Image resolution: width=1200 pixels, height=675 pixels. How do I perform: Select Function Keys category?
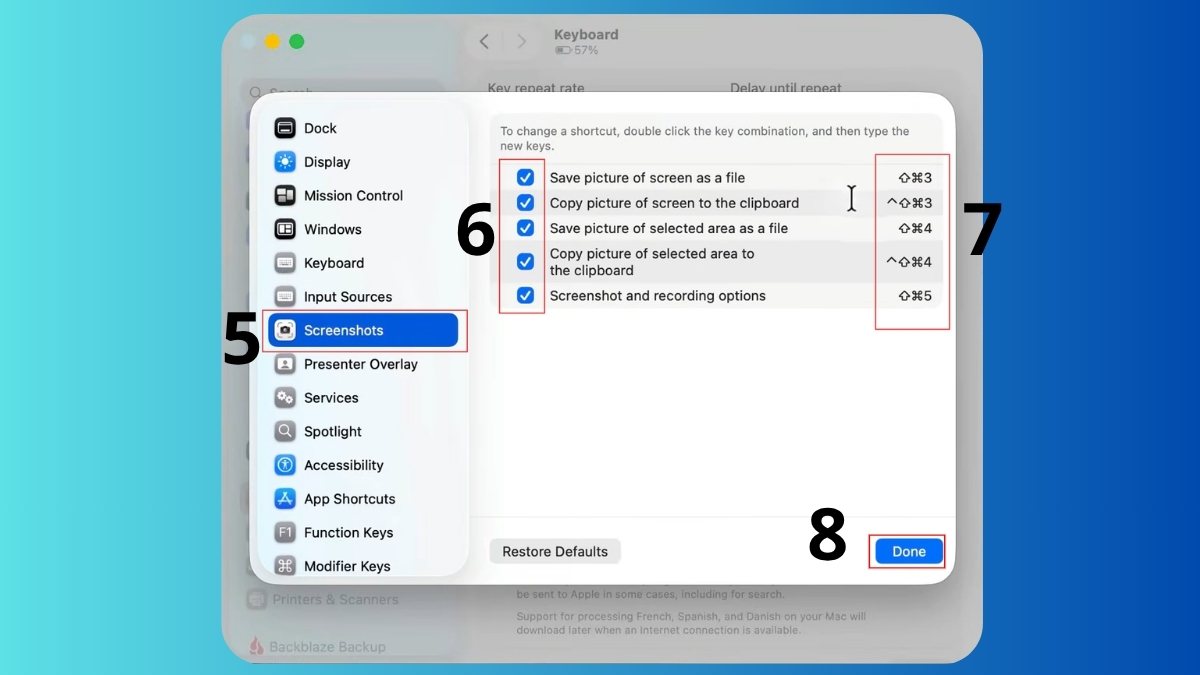[x=363, y=532]
